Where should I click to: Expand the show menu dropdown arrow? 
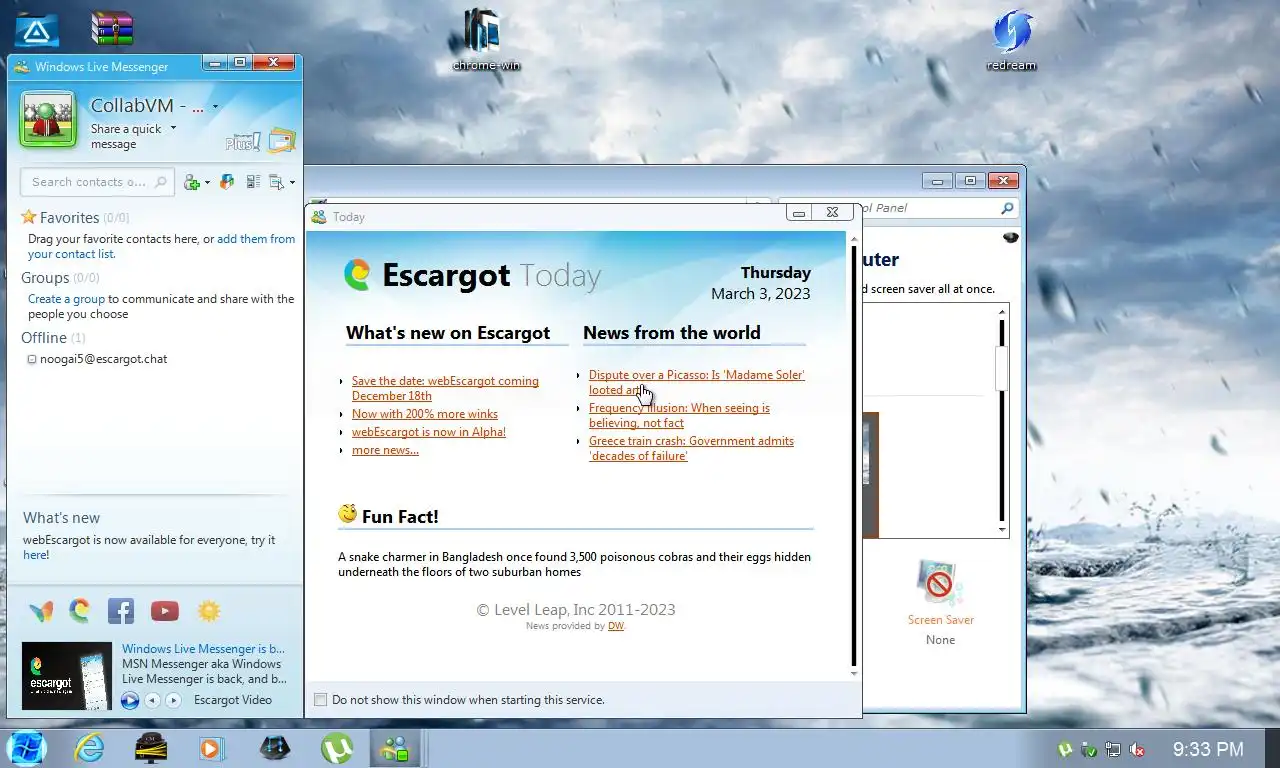click(292, 183)
